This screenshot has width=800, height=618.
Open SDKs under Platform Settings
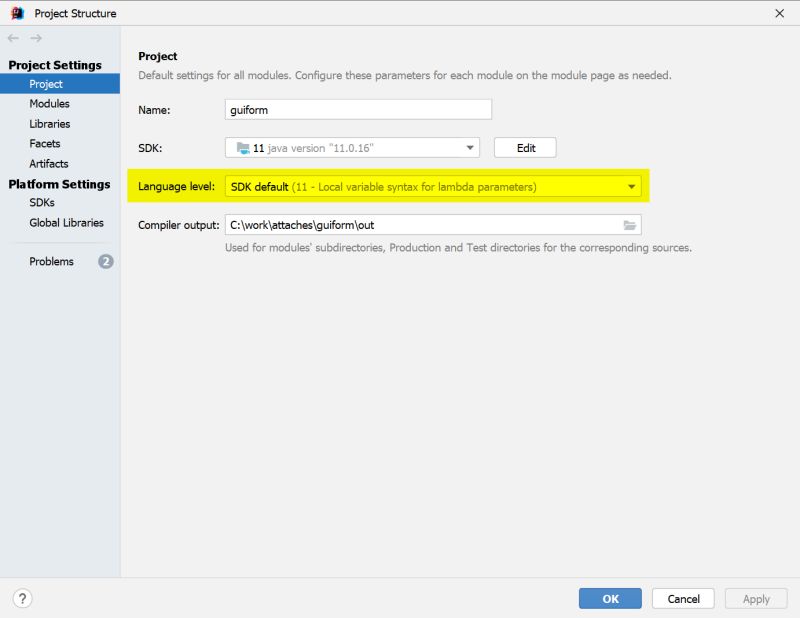(42, 203)
